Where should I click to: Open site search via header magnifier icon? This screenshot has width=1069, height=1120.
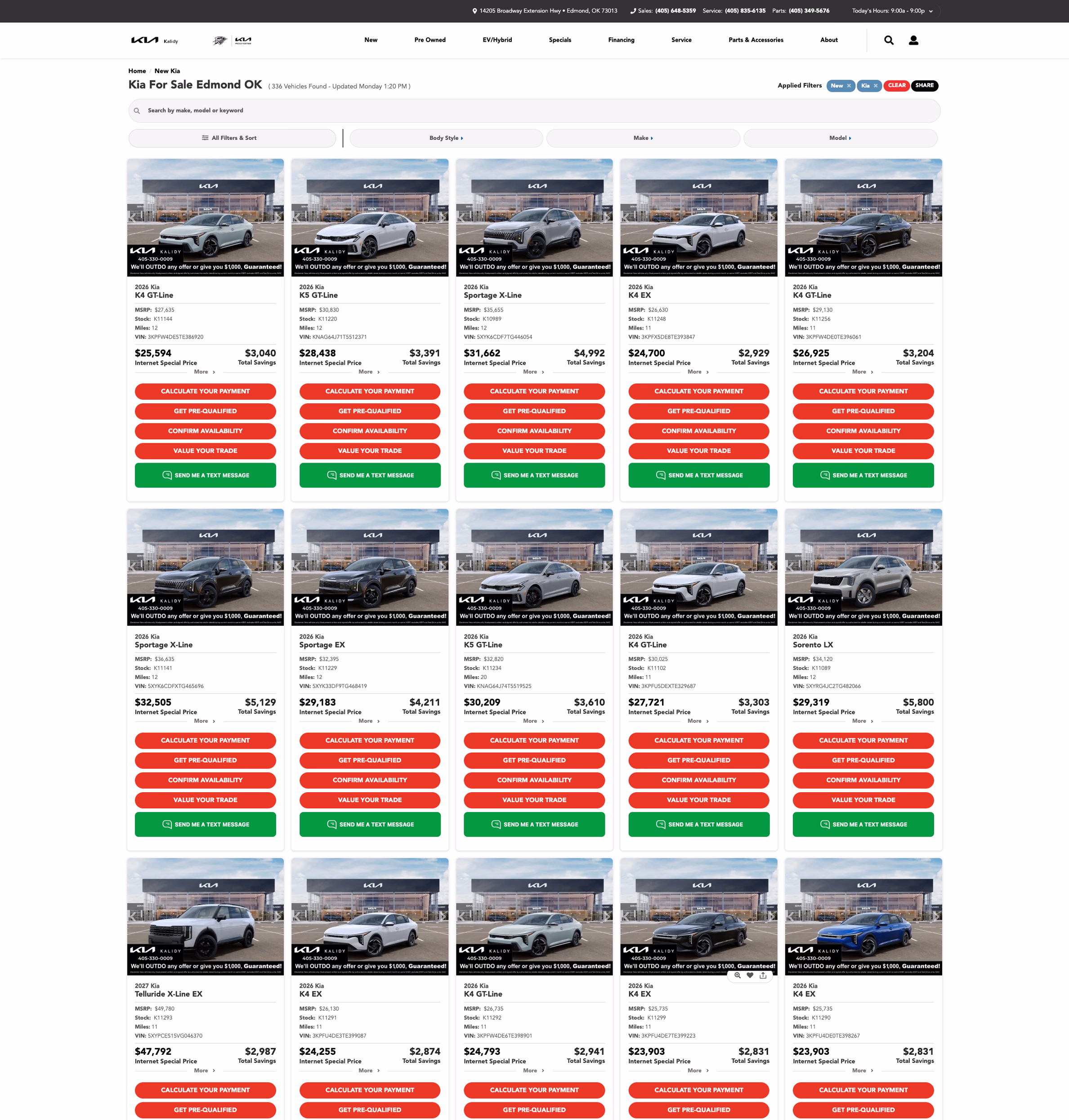coord(888,40)
